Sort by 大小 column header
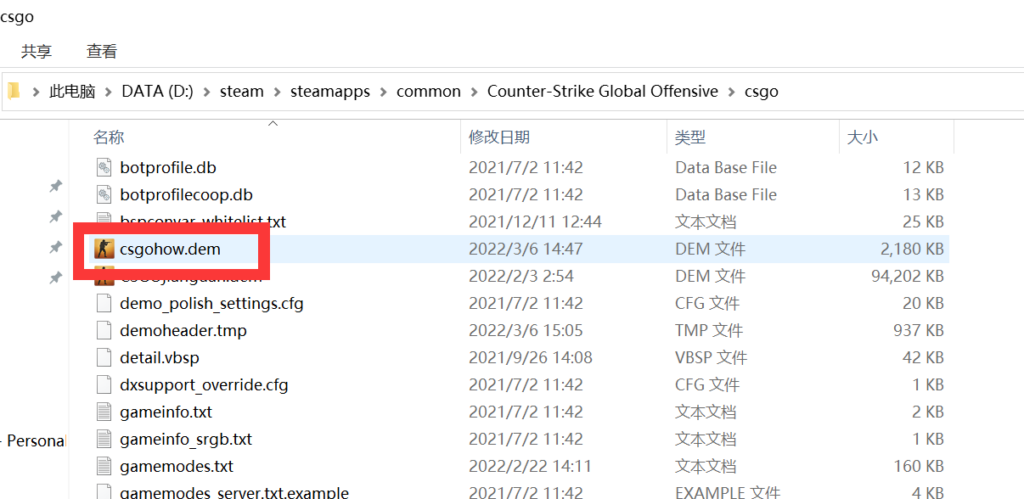Image resolution: width=1024 pixels, height=499 pixels. point(862,137)
